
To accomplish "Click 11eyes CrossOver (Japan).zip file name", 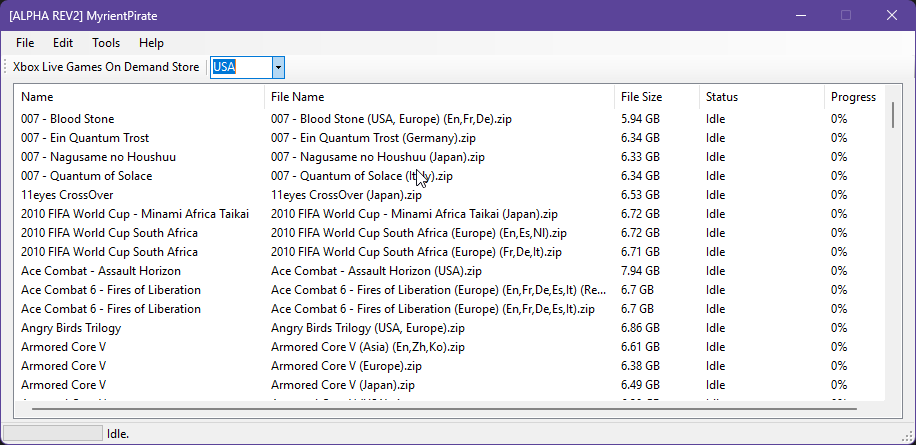I will tap(346, 195).
